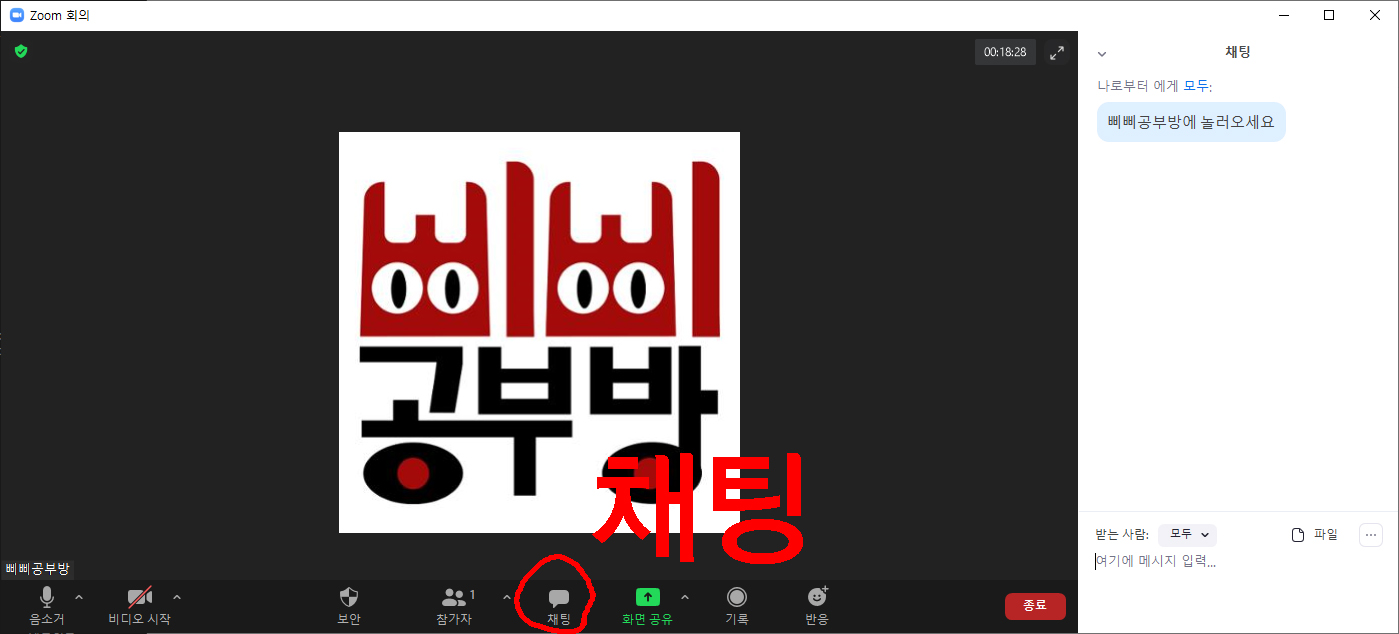Viewport: 1399px width, 634px height.
Task: Open the 반응 reactions smiley icon
Action: [817, 597]
